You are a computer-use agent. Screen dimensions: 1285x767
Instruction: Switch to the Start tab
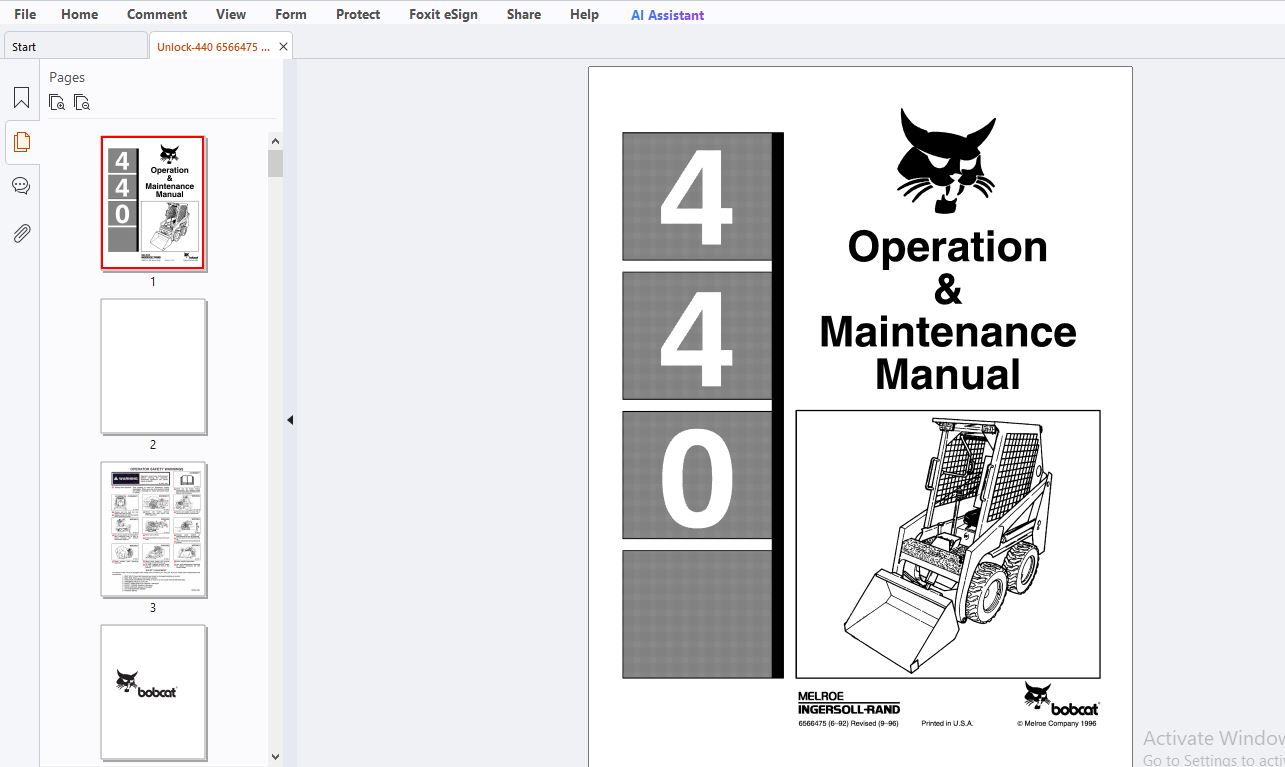point(75,46)
